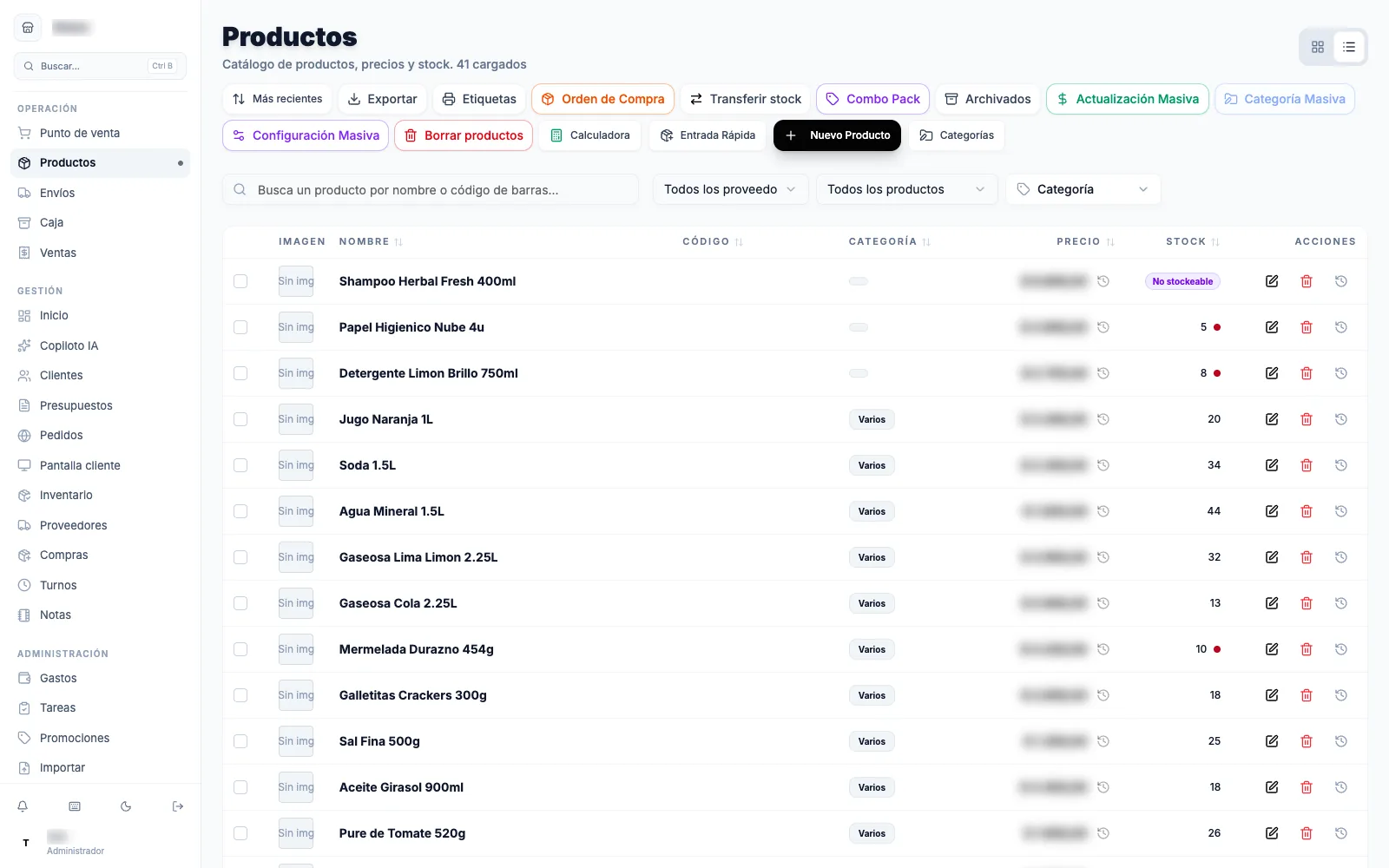Viewport: 1389px width, 868px height.
Task: Open Orden de Compra
Action: click(602, 99)
